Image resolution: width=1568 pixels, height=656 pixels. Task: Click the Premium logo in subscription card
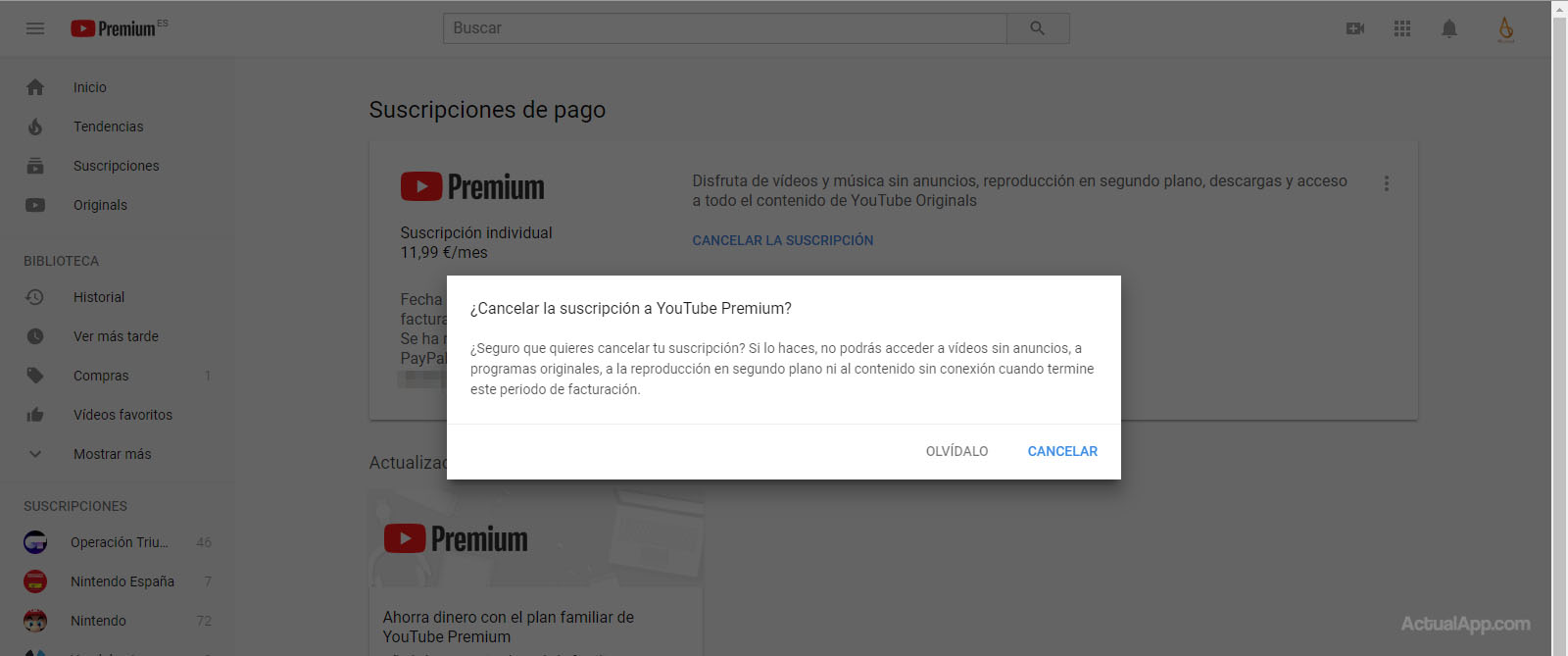point(472,186)
